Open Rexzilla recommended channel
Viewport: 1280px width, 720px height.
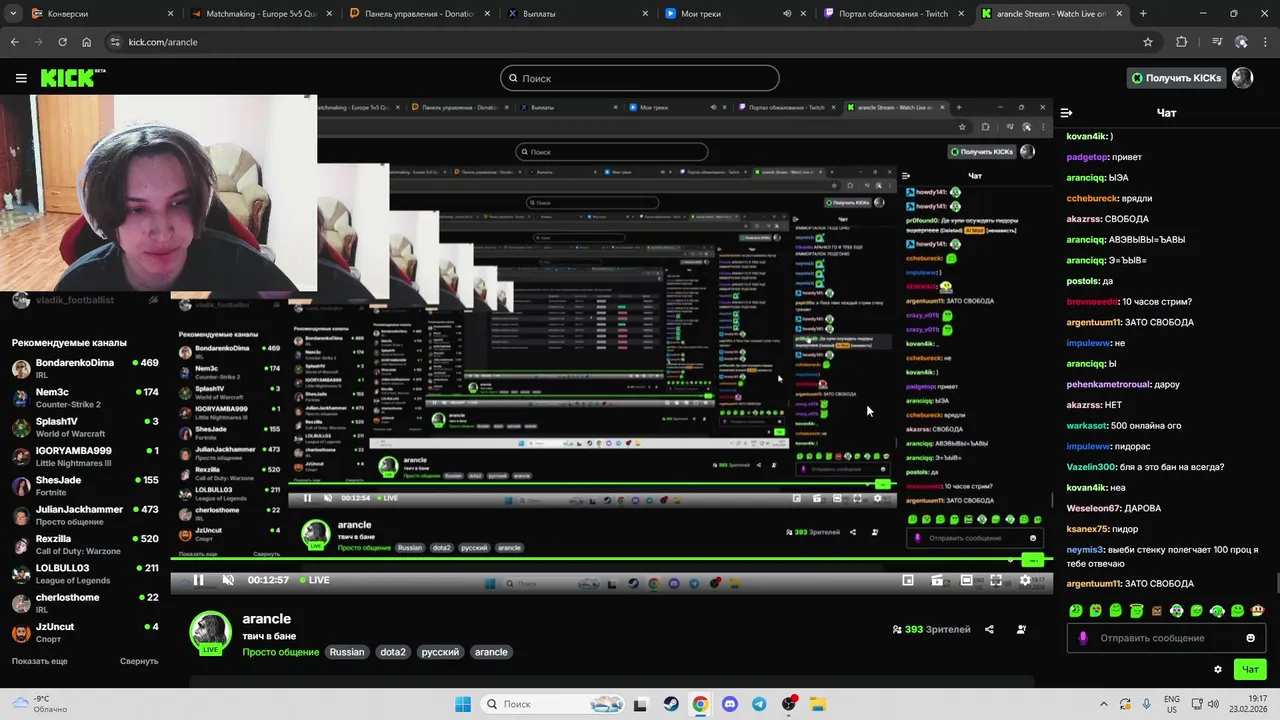coord(85,544)
